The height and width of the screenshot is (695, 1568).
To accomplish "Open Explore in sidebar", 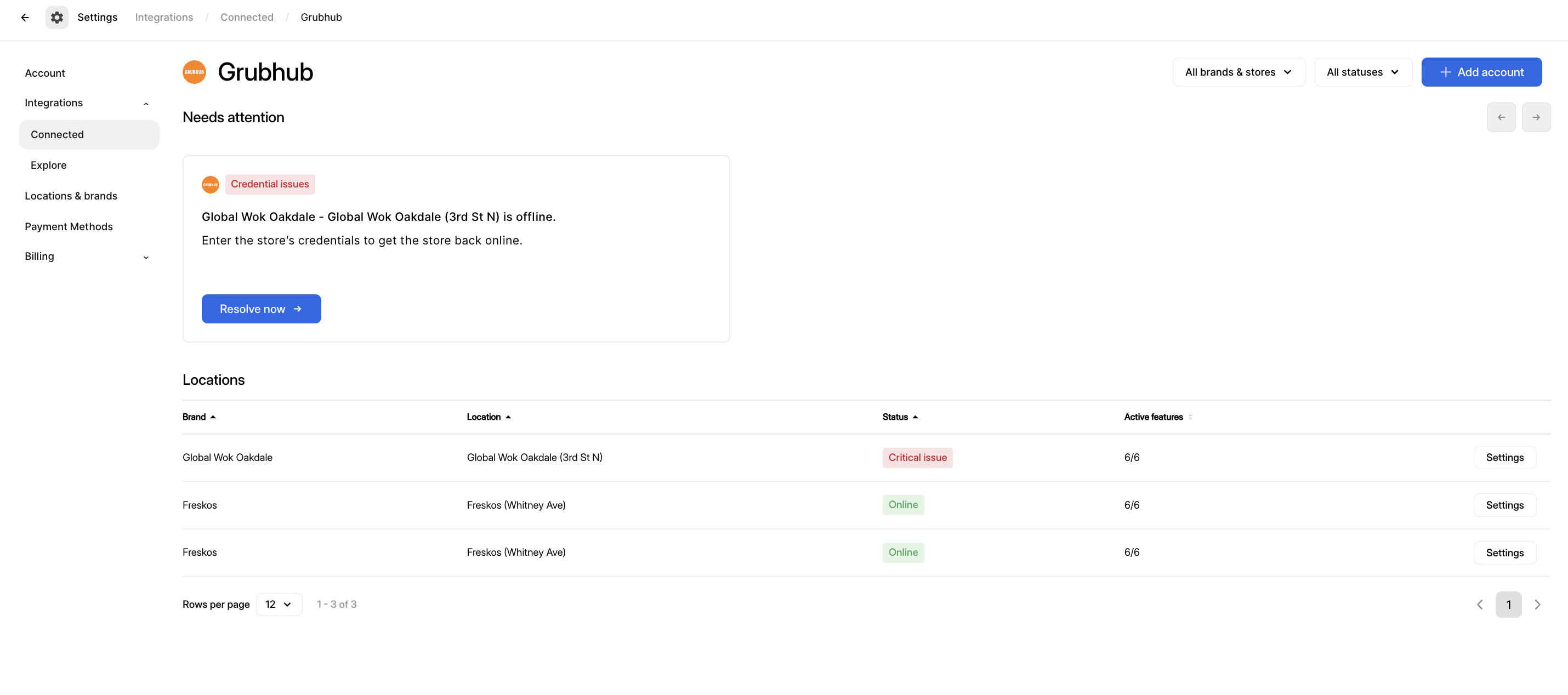I will [49, 166].
